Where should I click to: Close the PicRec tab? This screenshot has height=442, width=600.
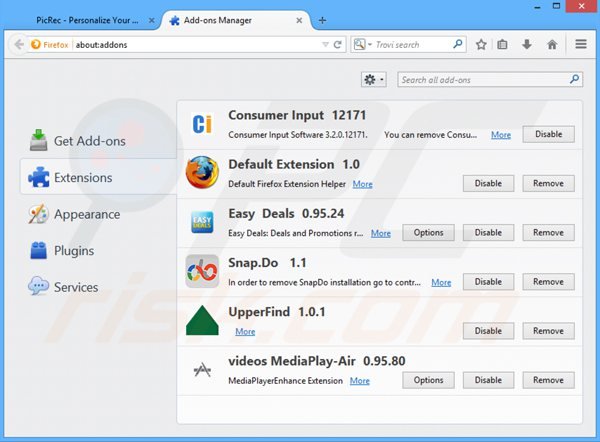(x=152, y=20)
